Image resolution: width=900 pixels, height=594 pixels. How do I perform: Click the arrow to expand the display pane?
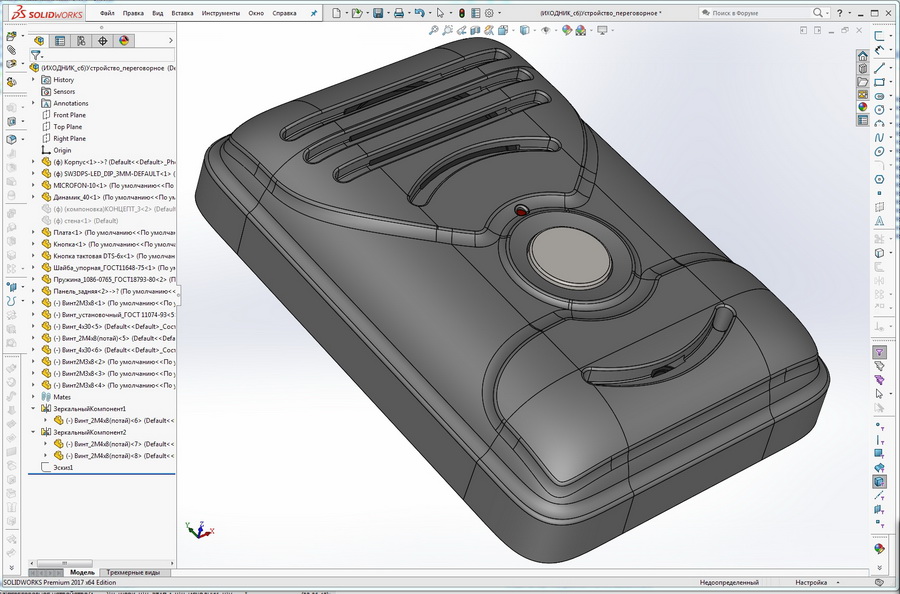coord(171,40)
